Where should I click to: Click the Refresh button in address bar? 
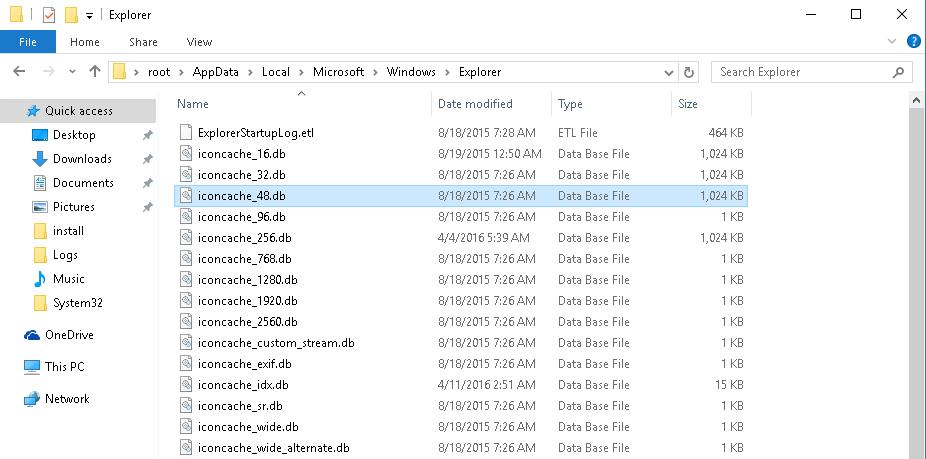689,72
